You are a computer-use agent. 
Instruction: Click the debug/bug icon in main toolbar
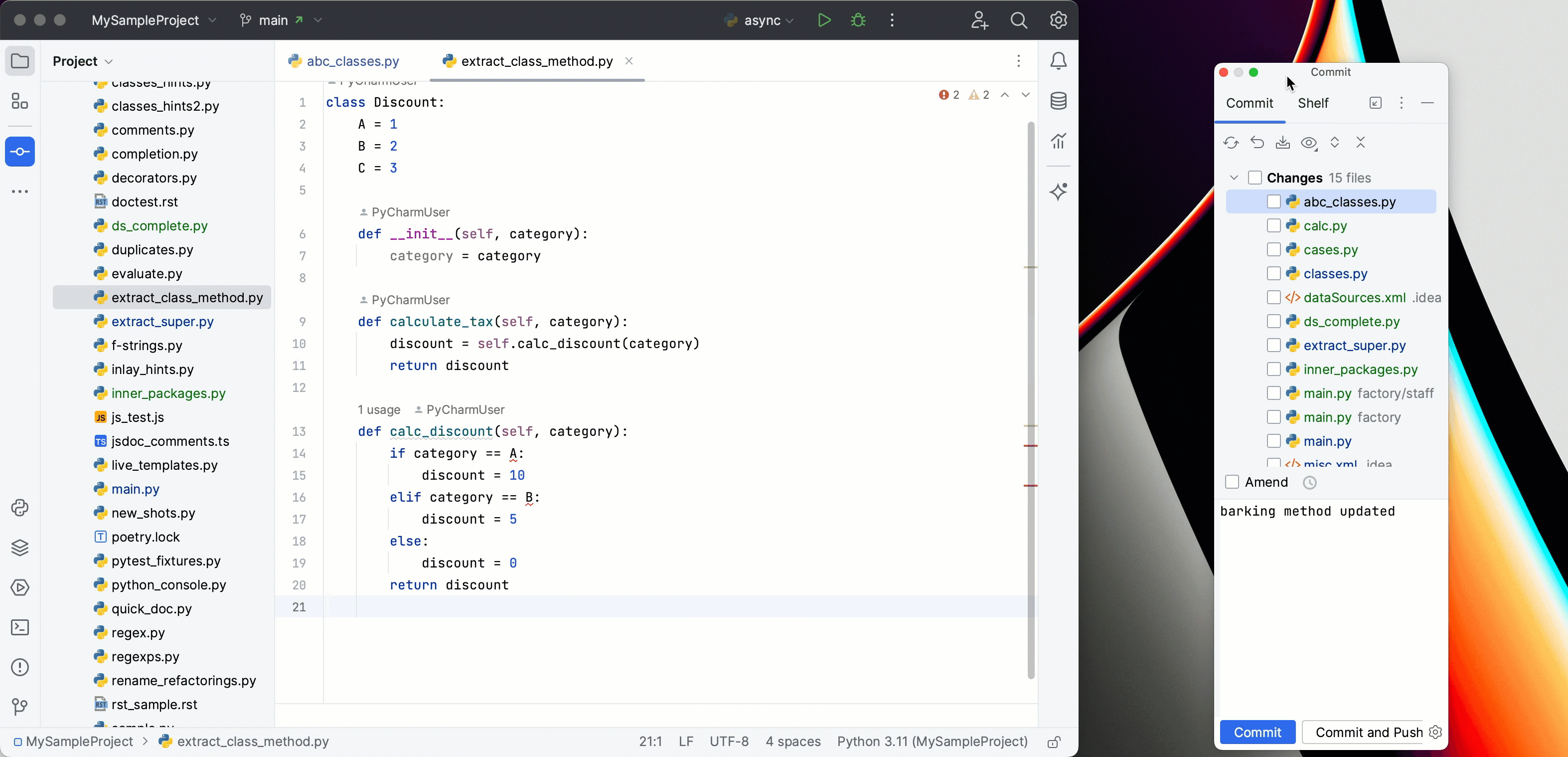point(858,20)
